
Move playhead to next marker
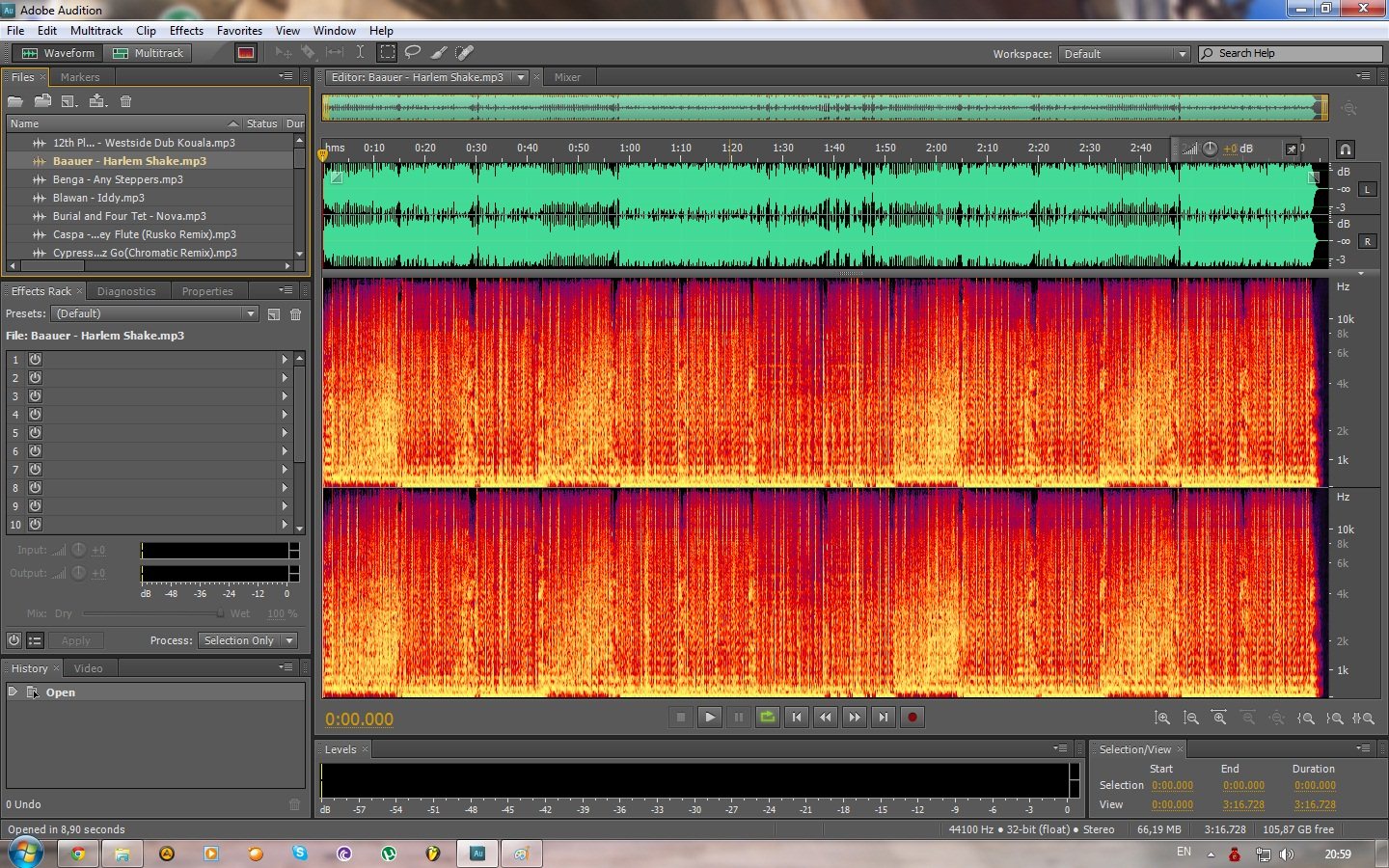[884, 718]
